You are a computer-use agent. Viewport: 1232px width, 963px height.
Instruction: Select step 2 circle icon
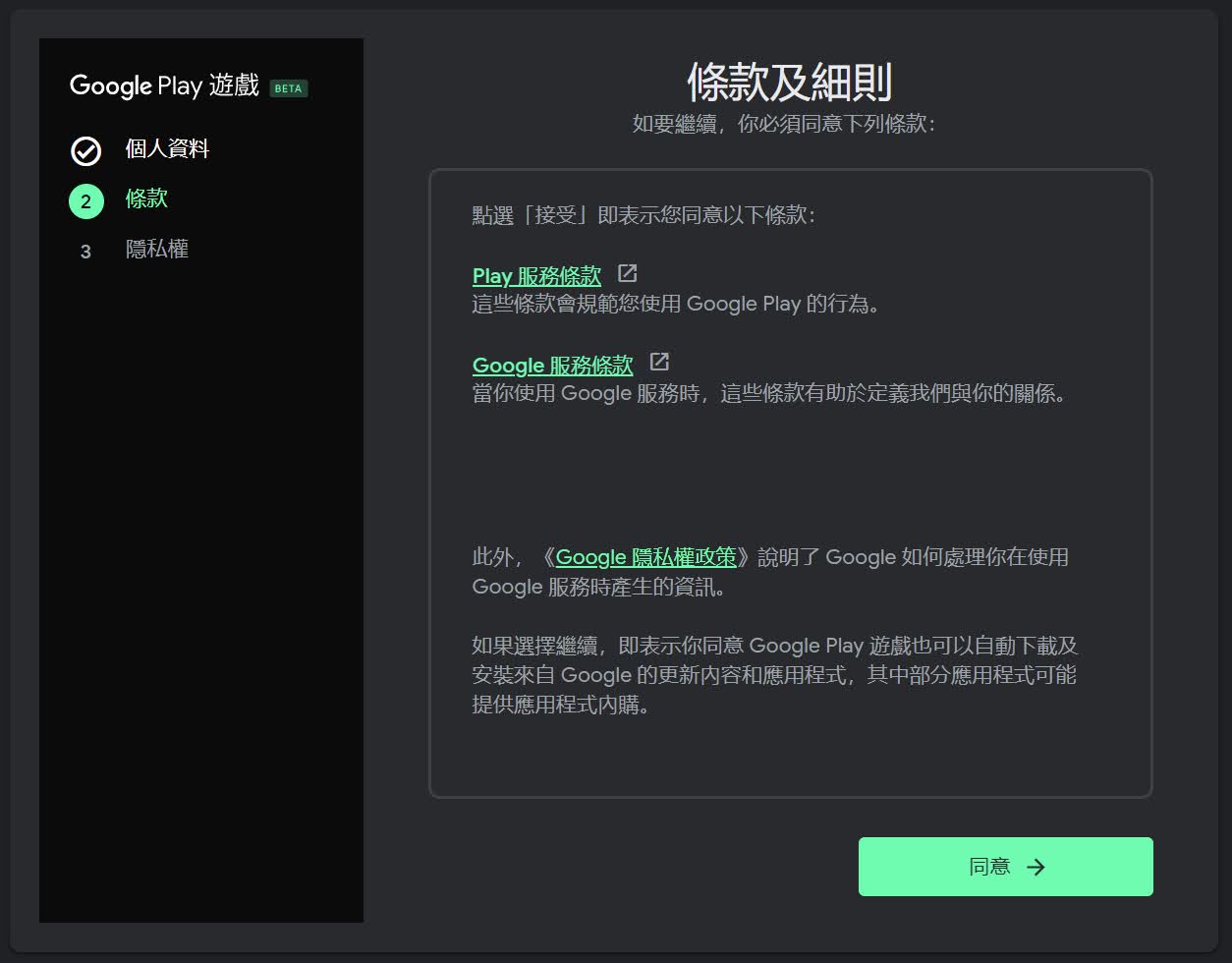(x=86, y=201)
